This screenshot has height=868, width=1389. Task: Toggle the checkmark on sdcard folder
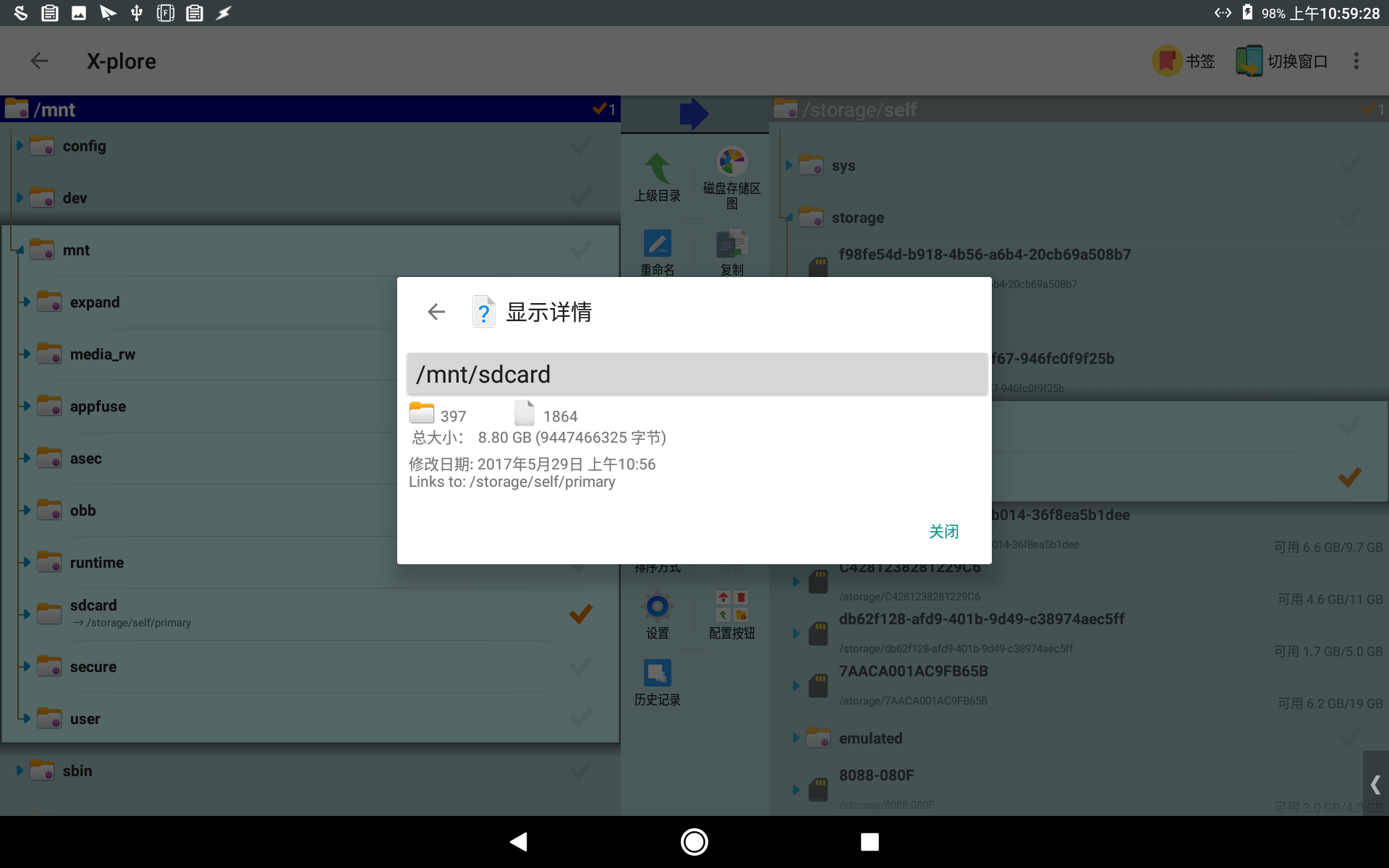click(x=580, y=614)
